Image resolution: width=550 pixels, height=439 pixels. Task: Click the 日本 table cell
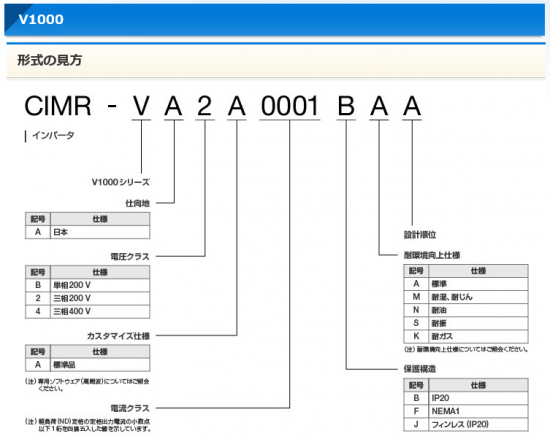(x=100, y=232)
